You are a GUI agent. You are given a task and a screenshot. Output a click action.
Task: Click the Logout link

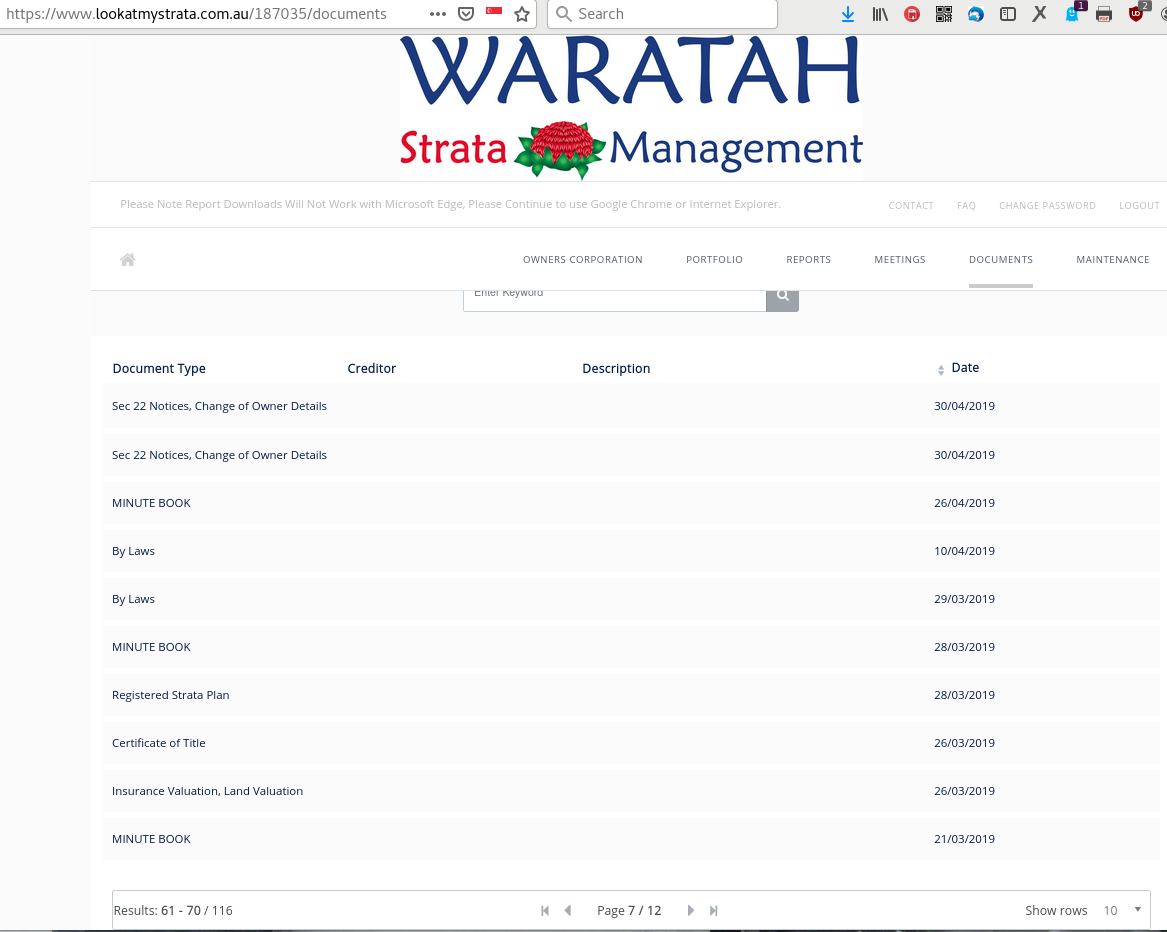point(1139,205)
